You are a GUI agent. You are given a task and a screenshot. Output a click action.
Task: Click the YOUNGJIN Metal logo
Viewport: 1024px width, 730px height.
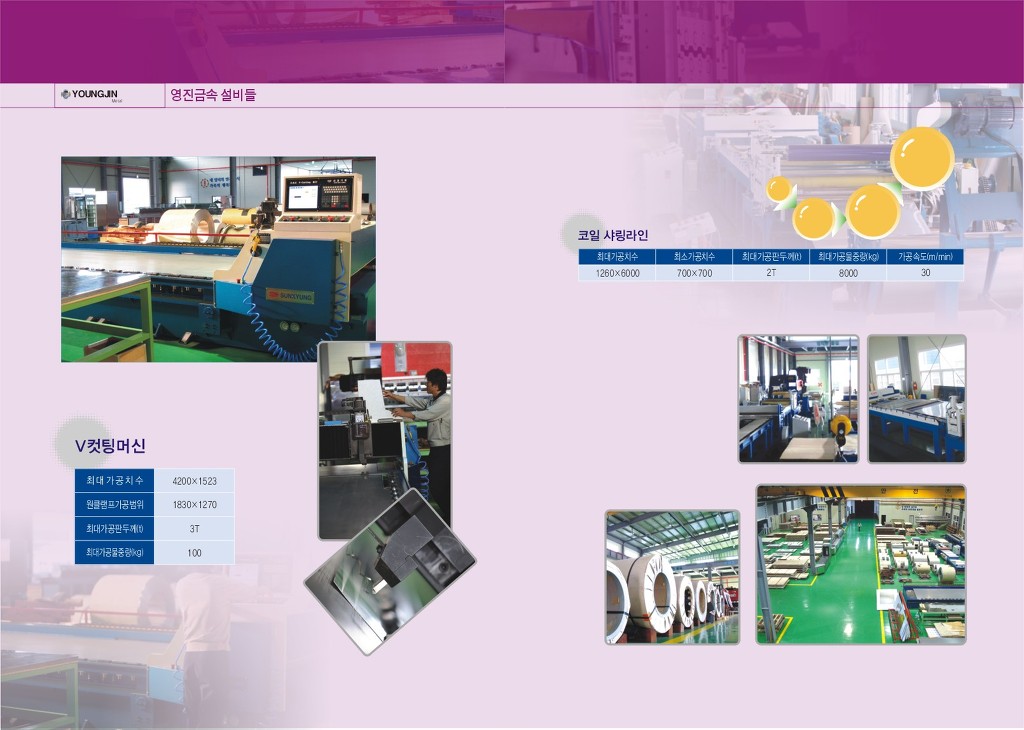(90, 95)
